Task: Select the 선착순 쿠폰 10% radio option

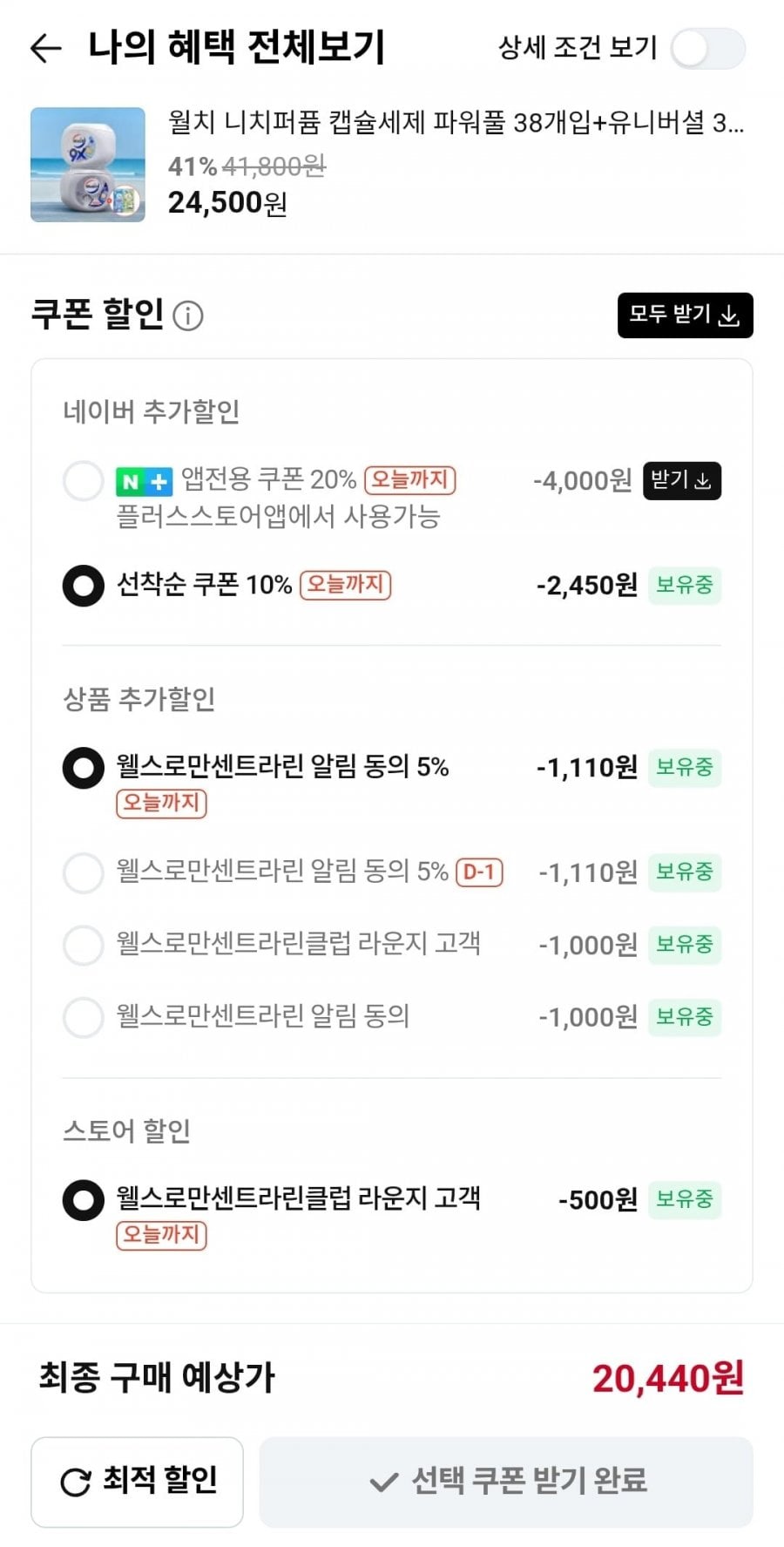Action: [84, 585]
